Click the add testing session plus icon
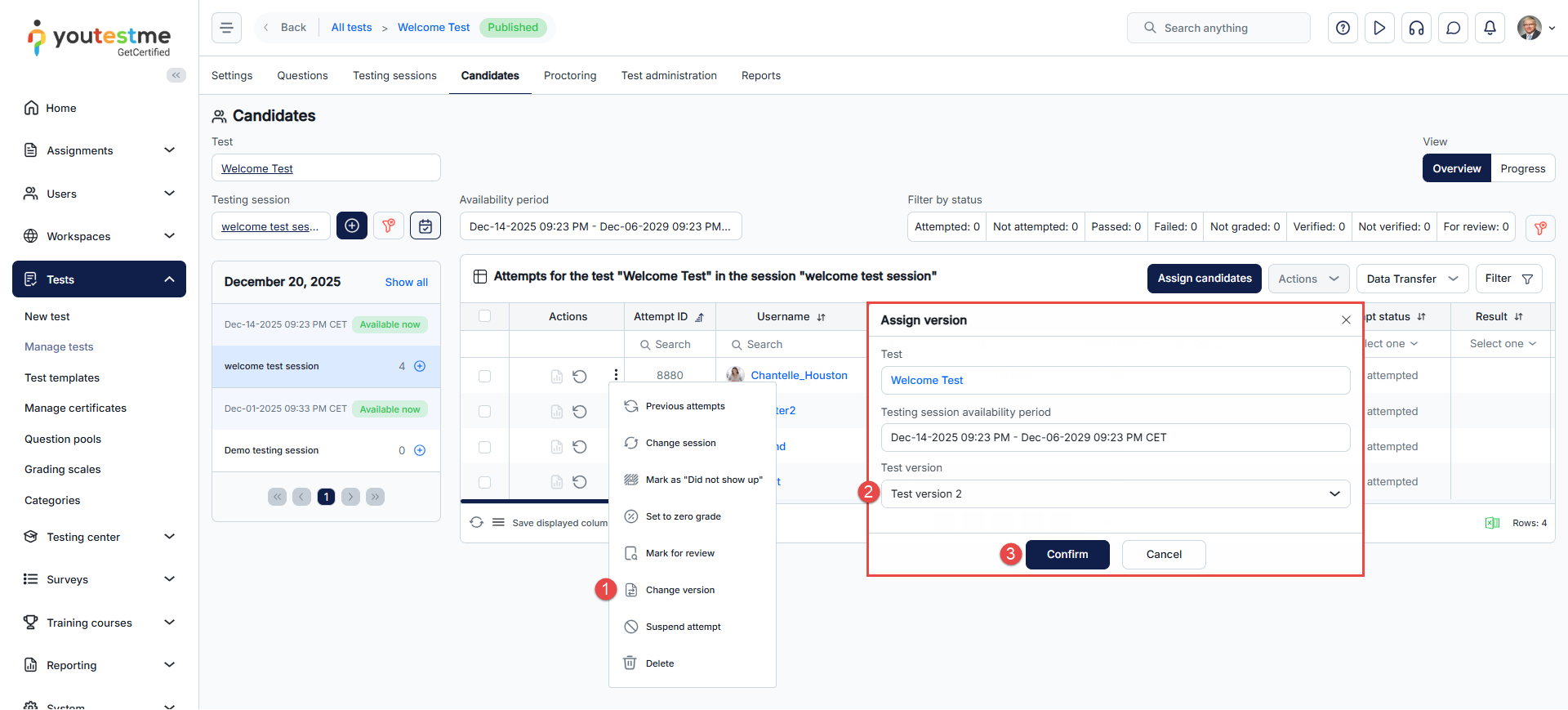Screen dimensions: 1568x710 (x=352, y=226)
